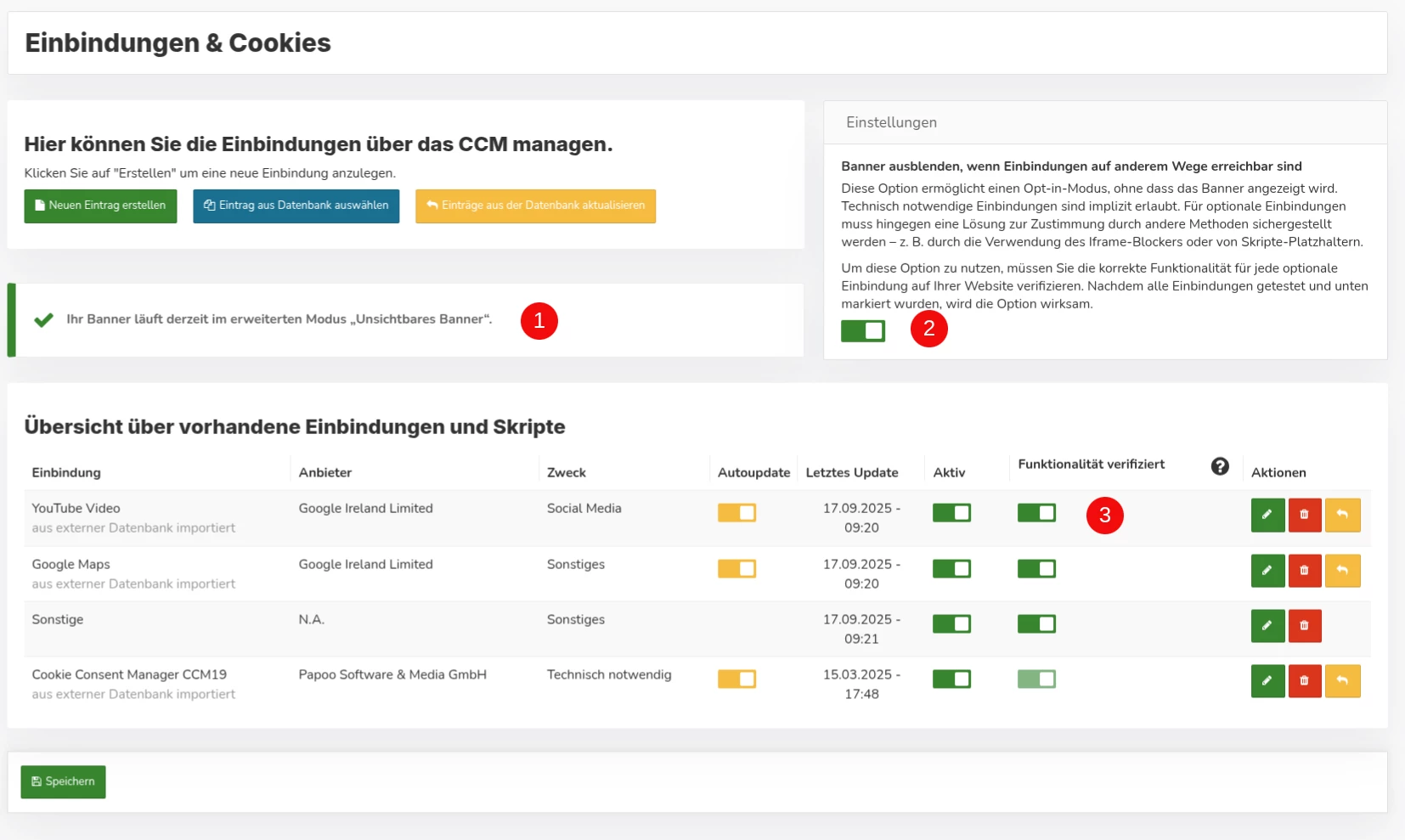1405x840 pixels.
Task: Click pencil icon for Sonstige row
Action: tap(1267, 626)
